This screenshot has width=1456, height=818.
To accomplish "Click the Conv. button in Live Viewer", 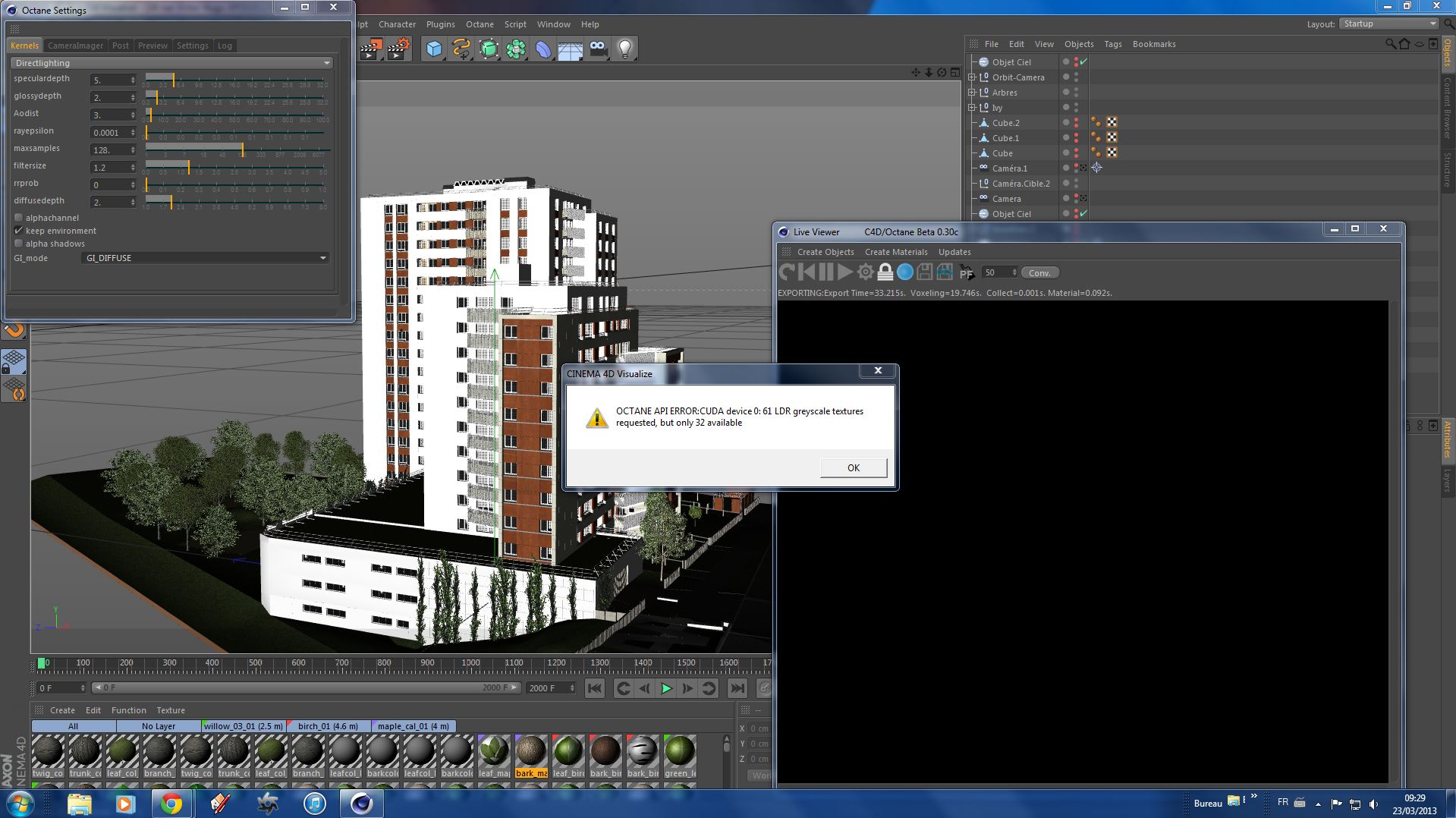I will click(1039, 272).
